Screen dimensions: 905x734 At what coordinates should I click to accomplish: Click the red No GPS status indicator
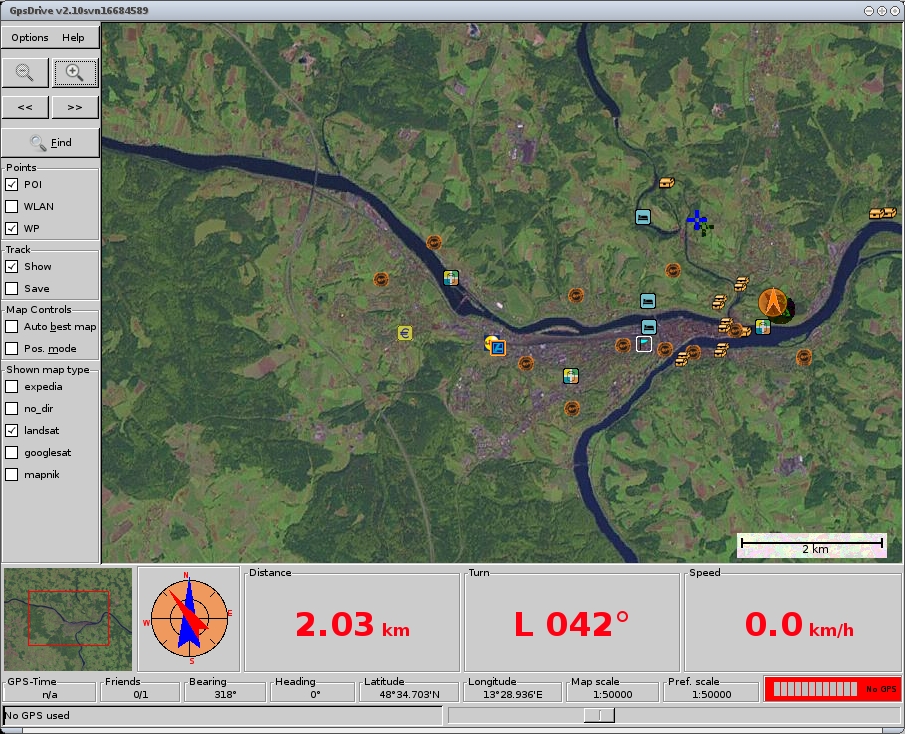point(832,689)
